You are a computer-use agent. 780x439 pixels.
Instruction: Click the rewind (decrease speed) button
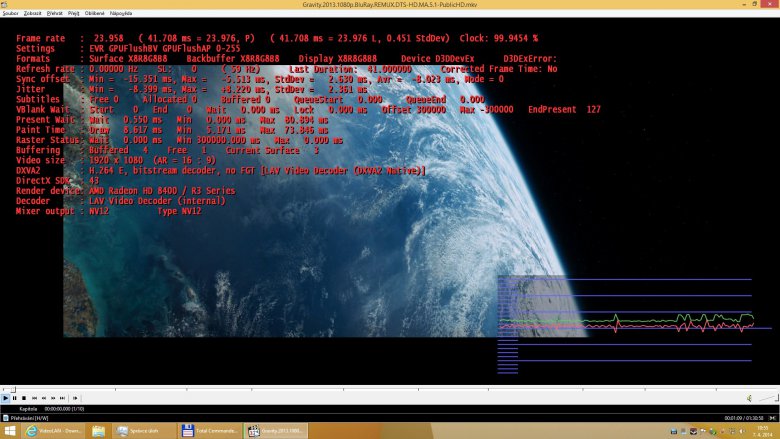tap(44, 398)
